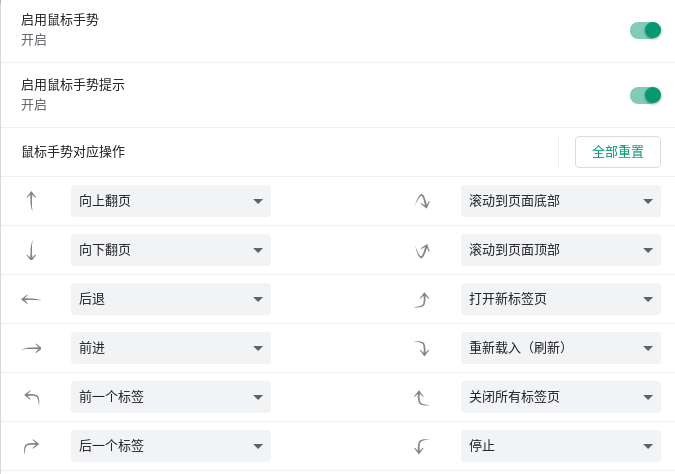Click the gesture icon beside 重新载入（刷新）
Viewport: 675px width, 474px height.
coord(422,348)
